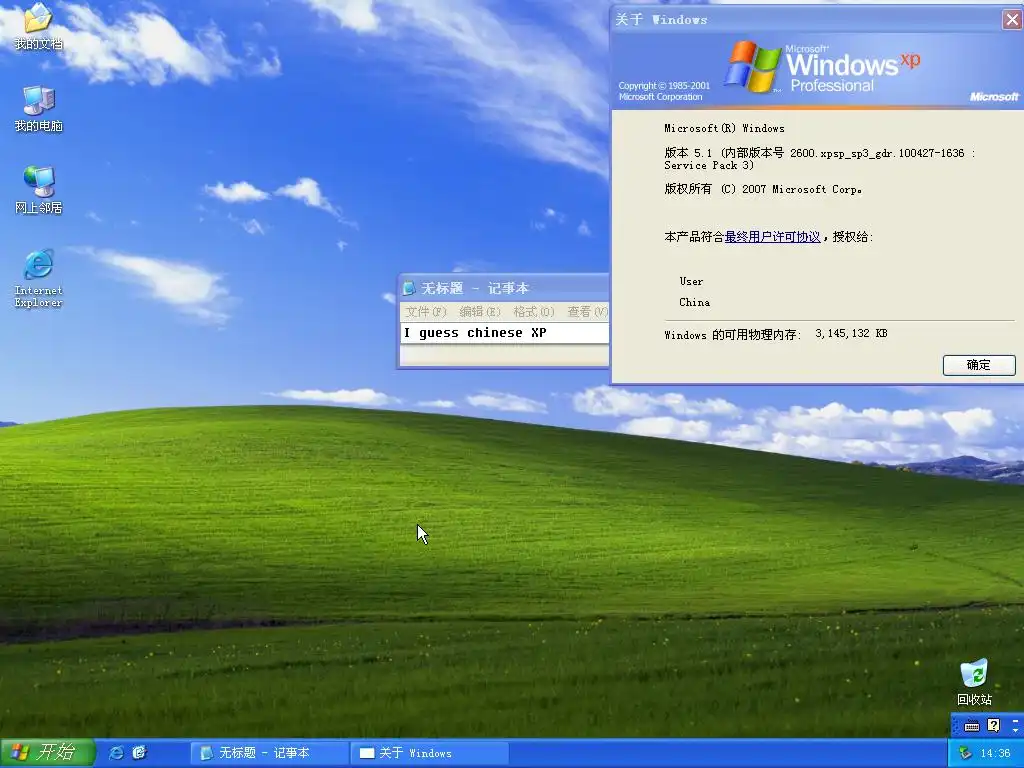Click the "China" organization text

pos(694,302)
